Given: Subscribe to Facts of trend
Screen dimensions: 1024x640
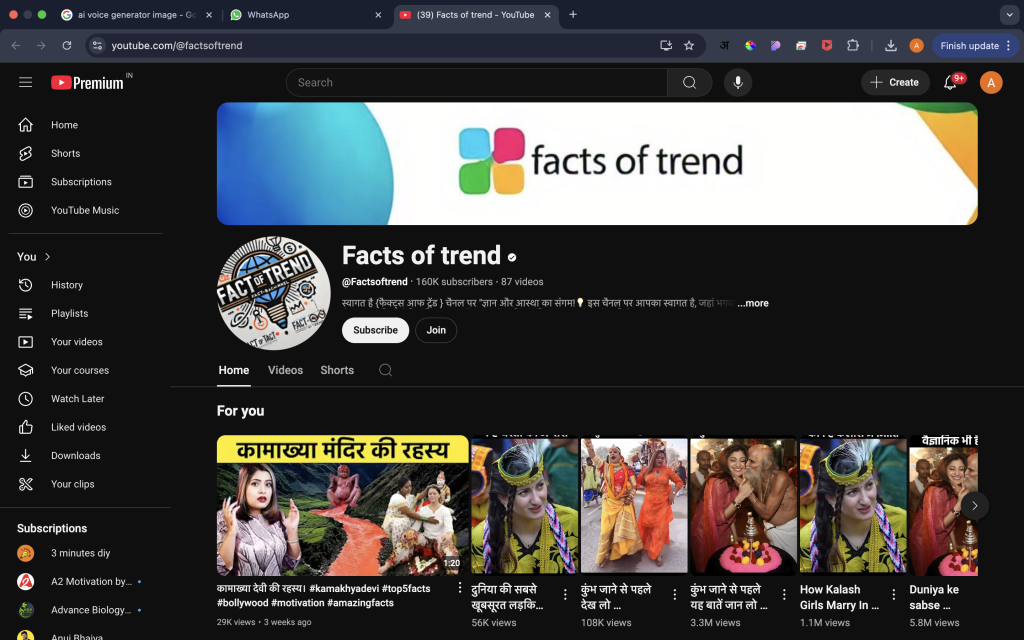Looking at the screenshot, I should pyautogui.click(x=376, y=330).
